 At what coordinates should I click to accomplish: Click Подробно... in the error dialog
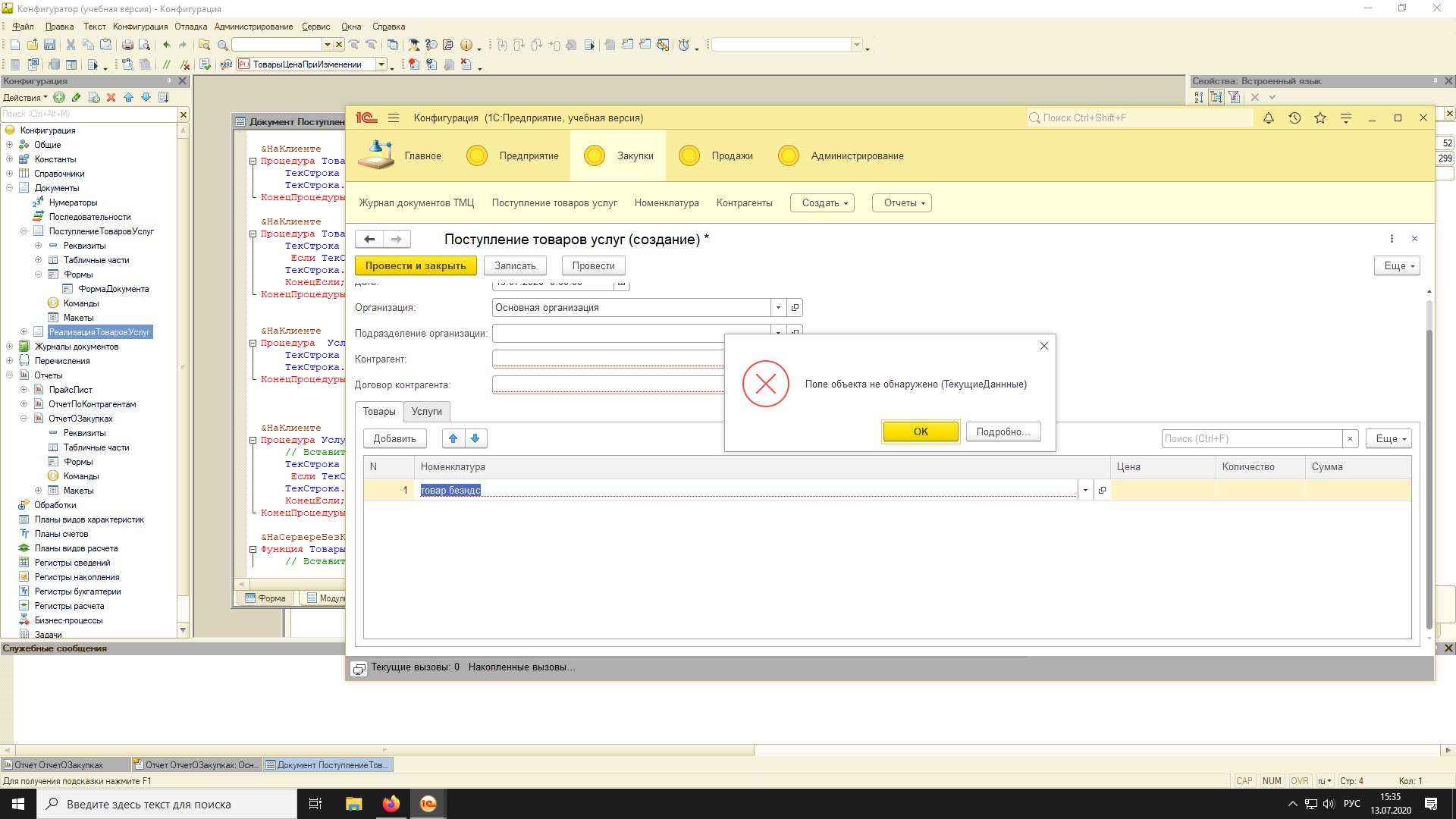pos(1003,431)
